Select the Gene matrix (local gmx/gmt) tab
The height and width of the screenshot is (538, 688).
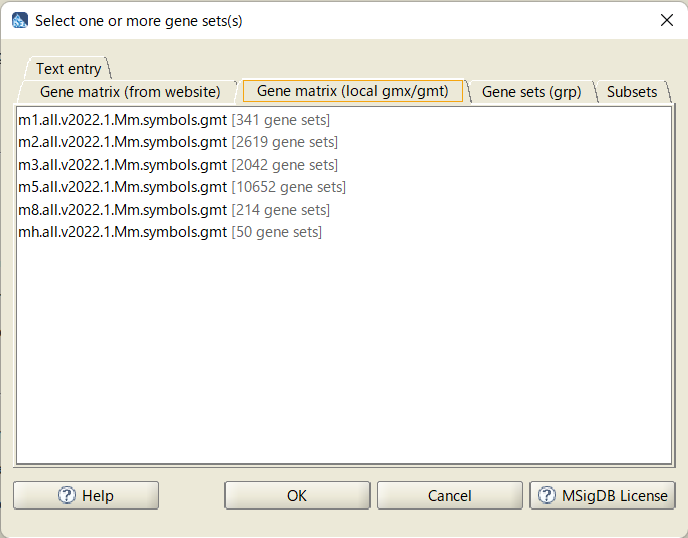[352, 91]
